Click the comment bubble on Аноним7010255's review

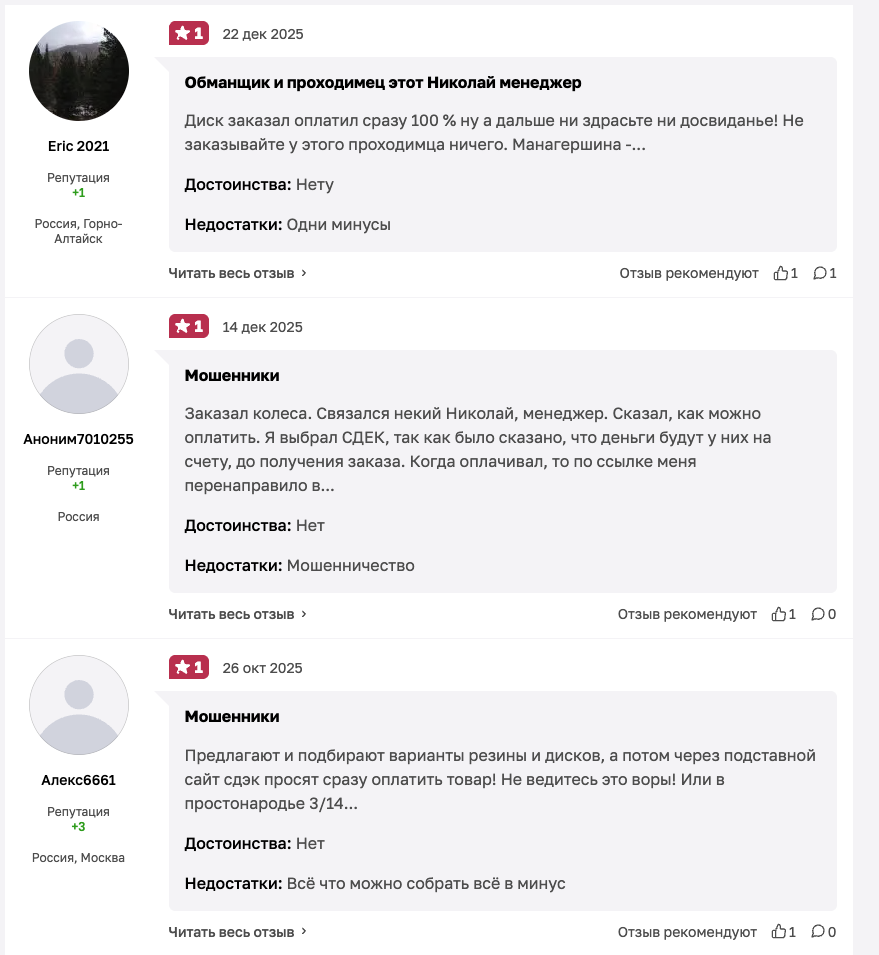pos(824,613)
